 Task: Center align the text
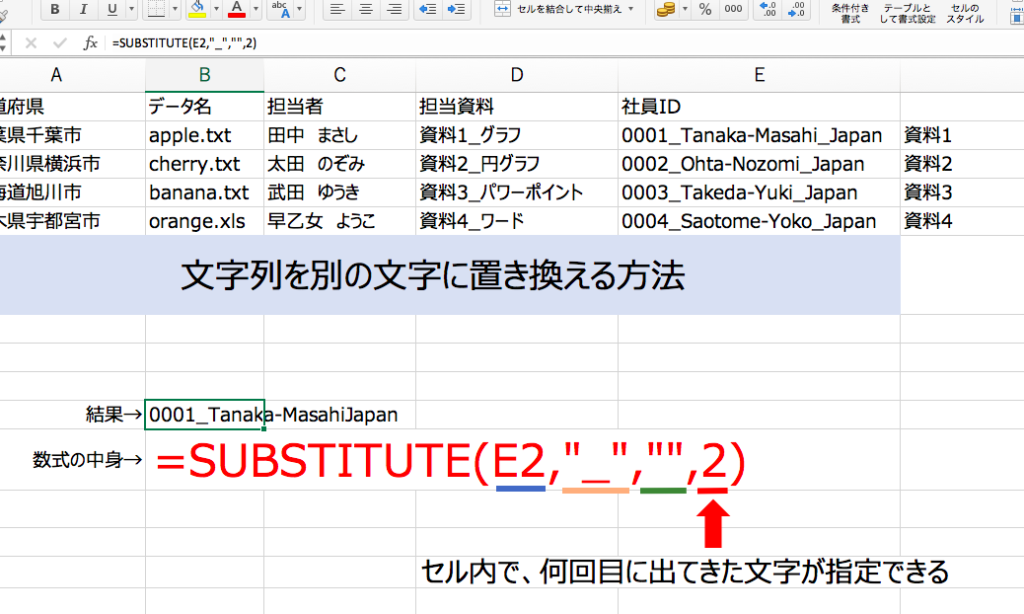click(x=366, y=9)
